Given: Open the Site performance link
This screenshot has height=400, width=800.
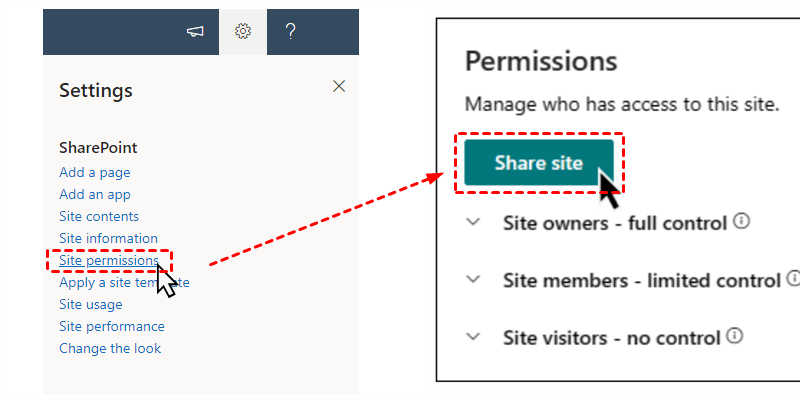Looking at the screenshot, I should [x=112, y=326].
